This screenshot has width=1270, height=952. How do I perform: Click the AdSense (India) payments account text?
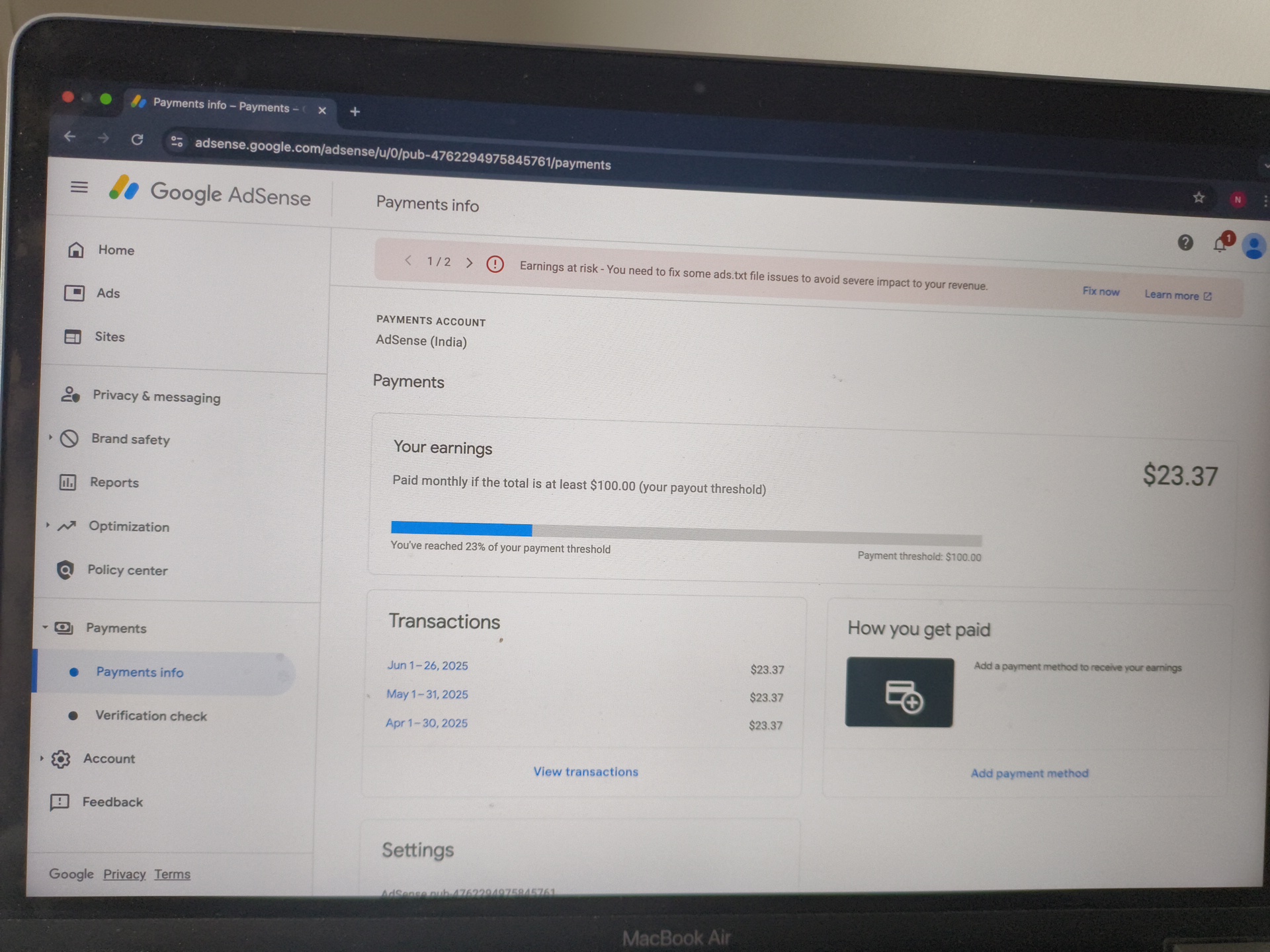tap(421, 341)
